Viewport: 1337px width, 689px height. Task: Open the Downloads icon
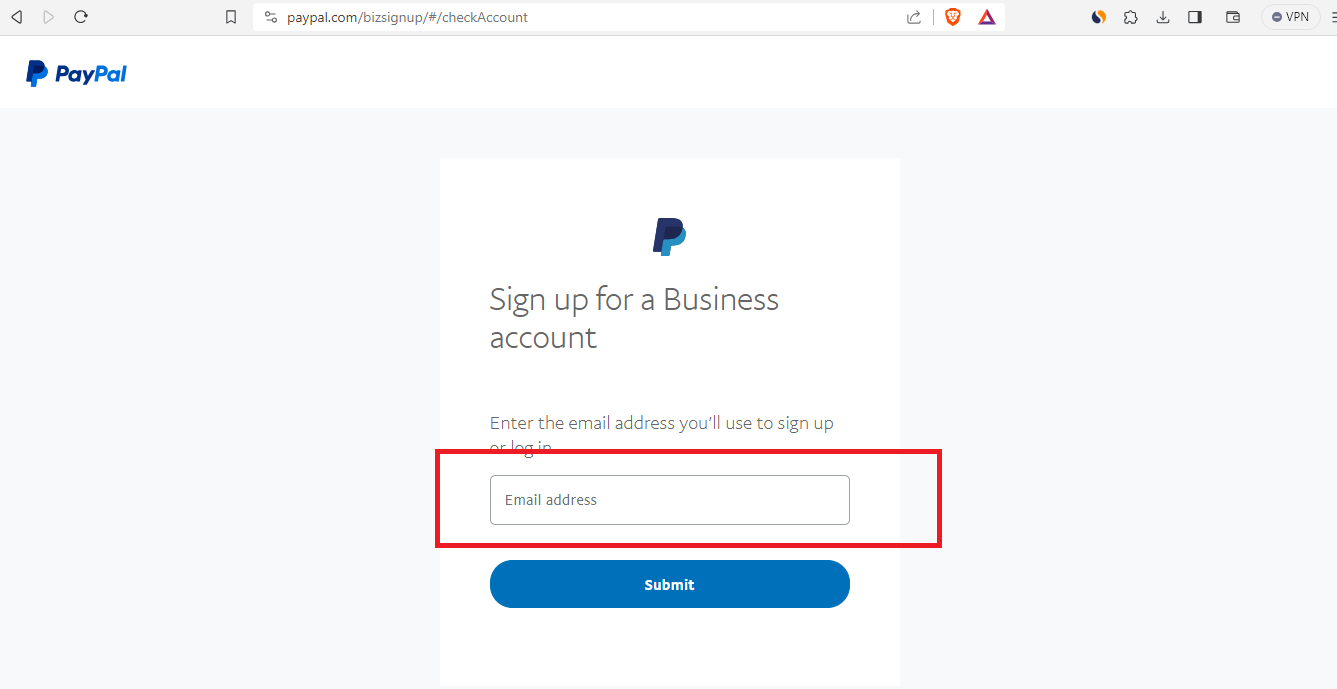(1162, 16)
